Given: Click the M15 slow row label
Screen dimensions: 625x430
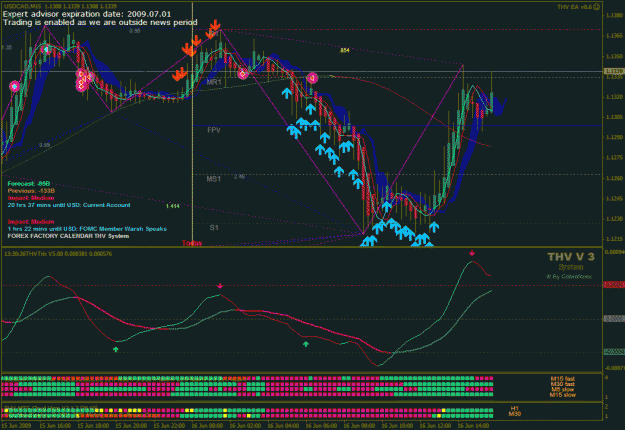Looking at the screenshot, I should (x=563, y=395).
